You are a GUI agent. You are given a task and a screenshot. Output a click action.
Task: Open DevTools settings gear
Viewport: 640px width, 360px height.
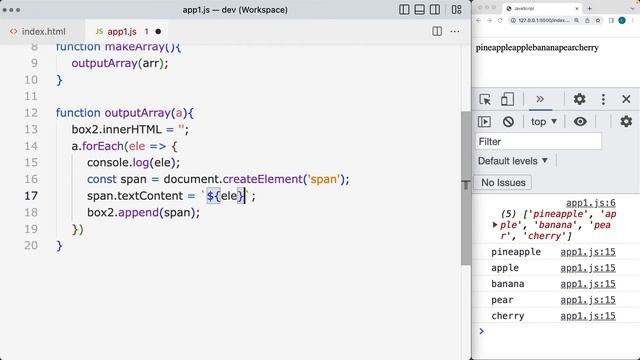tap(579, 99)
